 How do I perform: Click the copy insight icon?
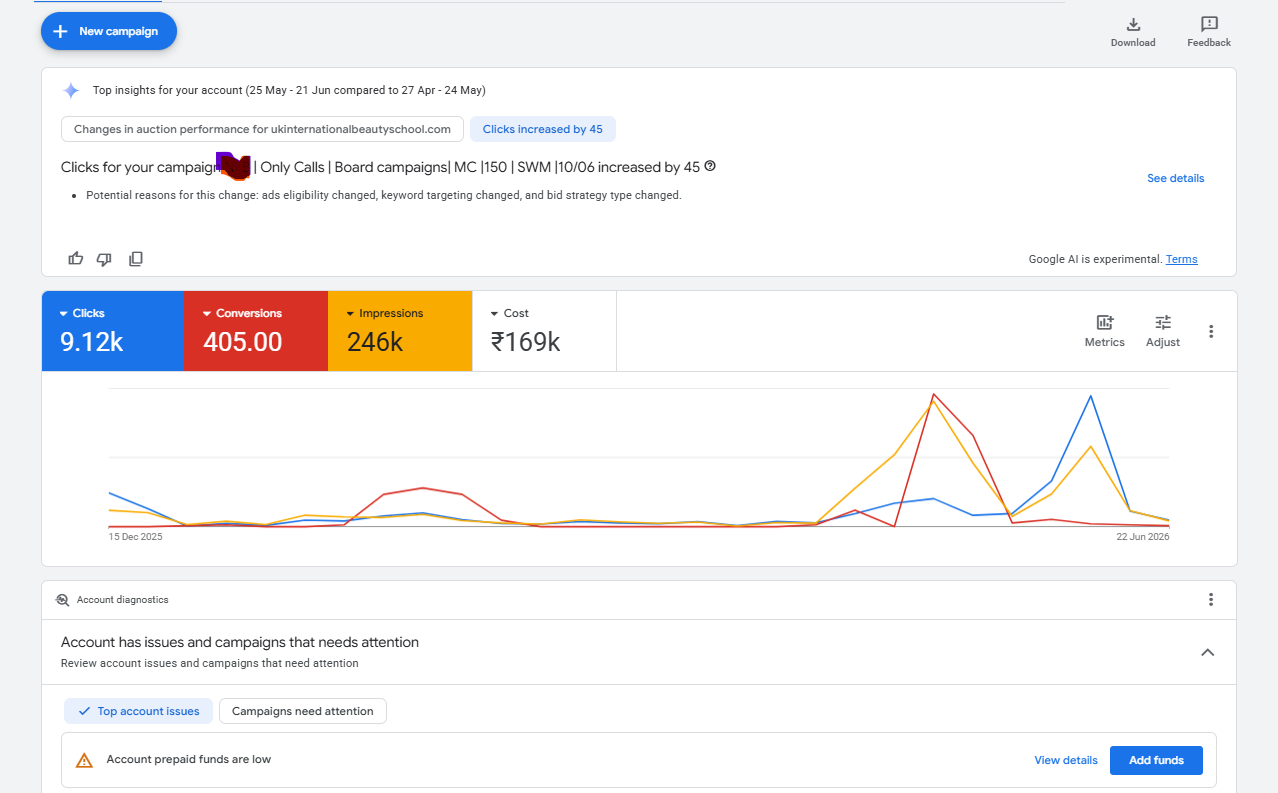[136, 259]
